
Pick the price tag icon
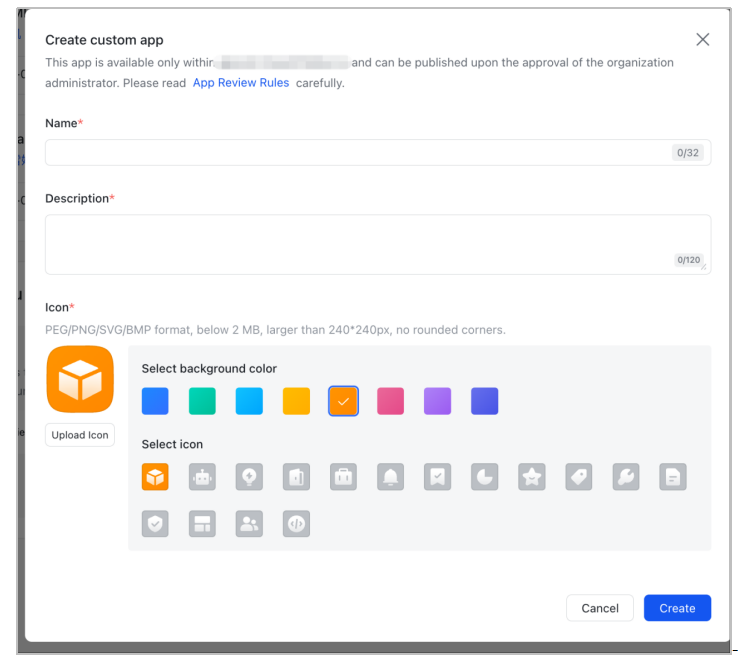pos(578,477)
